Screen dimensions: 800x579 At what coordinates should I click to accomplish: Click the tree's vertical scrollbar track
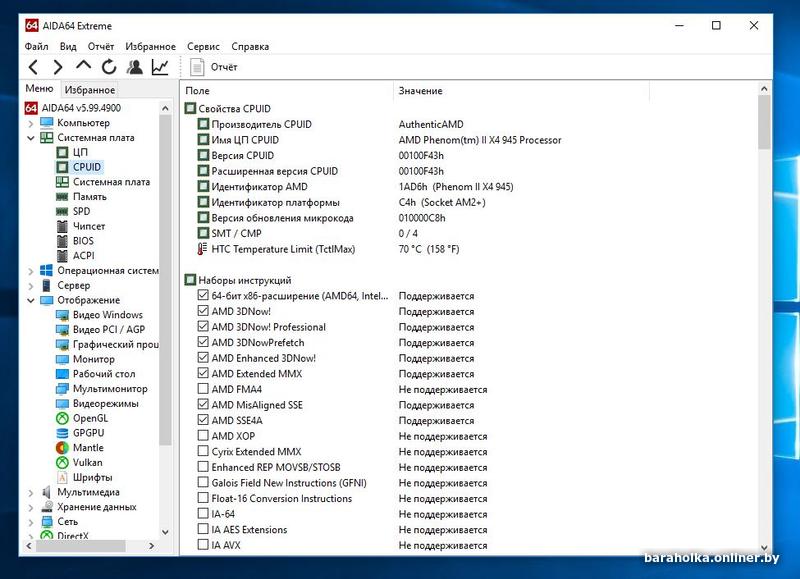pyautogui.click(x=165, y=485)
